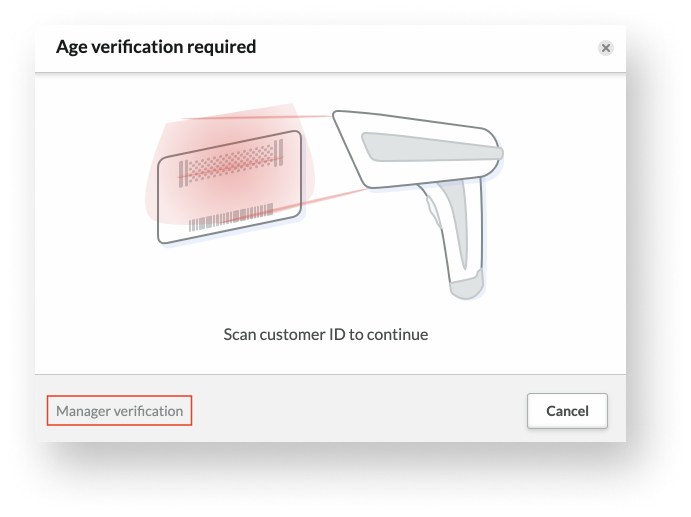Click the gray scanner top panel

pos(432,147)
